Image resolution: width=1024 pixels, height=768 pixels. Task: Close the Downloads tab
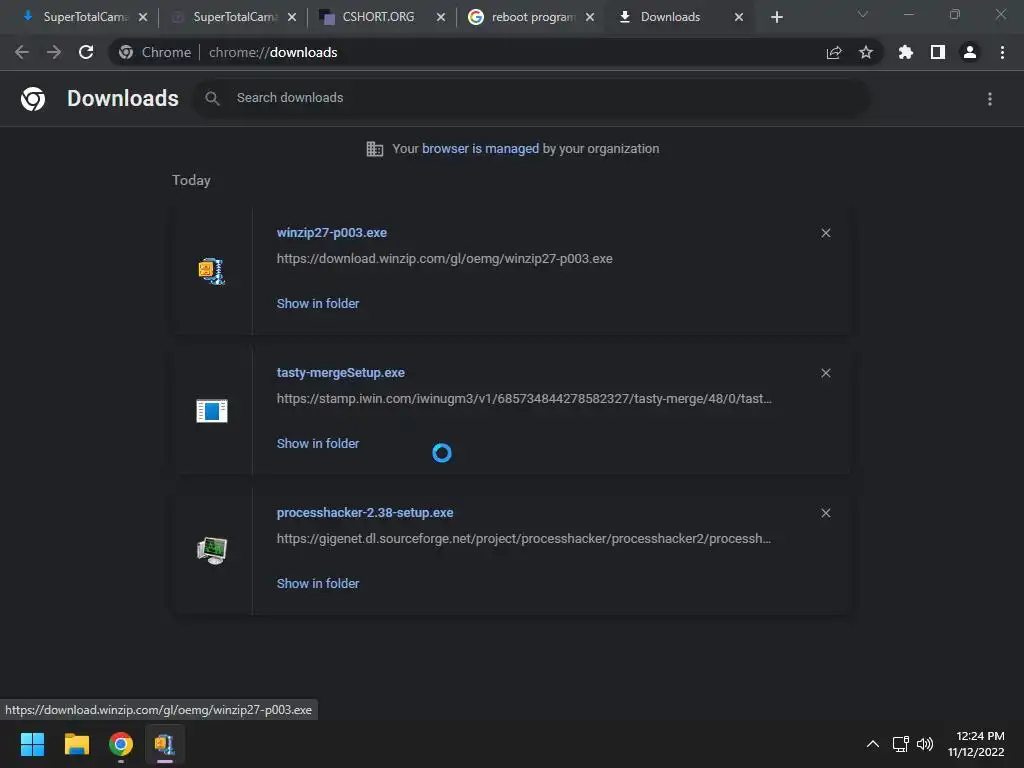tap(739, 17)
